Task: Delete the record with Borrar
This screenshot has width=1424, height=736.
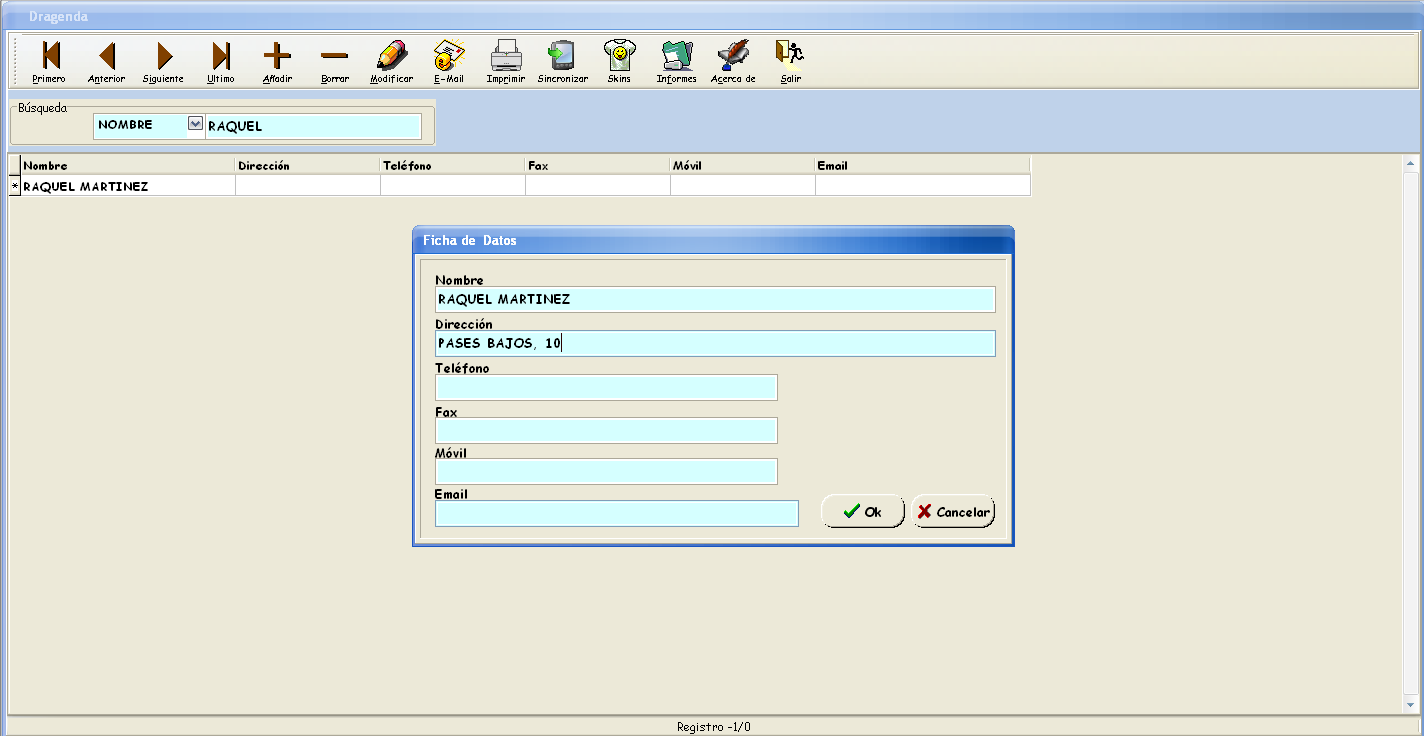Action: coord(335,62)
